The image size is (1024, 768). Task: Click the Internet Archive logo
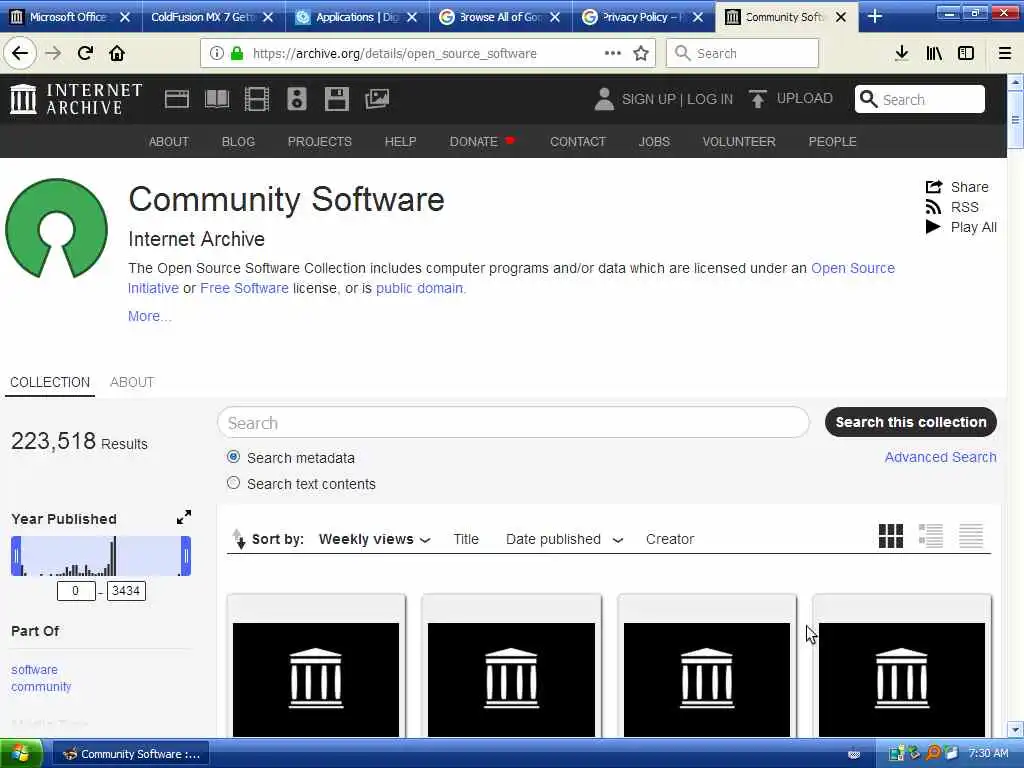click(76, 99)
